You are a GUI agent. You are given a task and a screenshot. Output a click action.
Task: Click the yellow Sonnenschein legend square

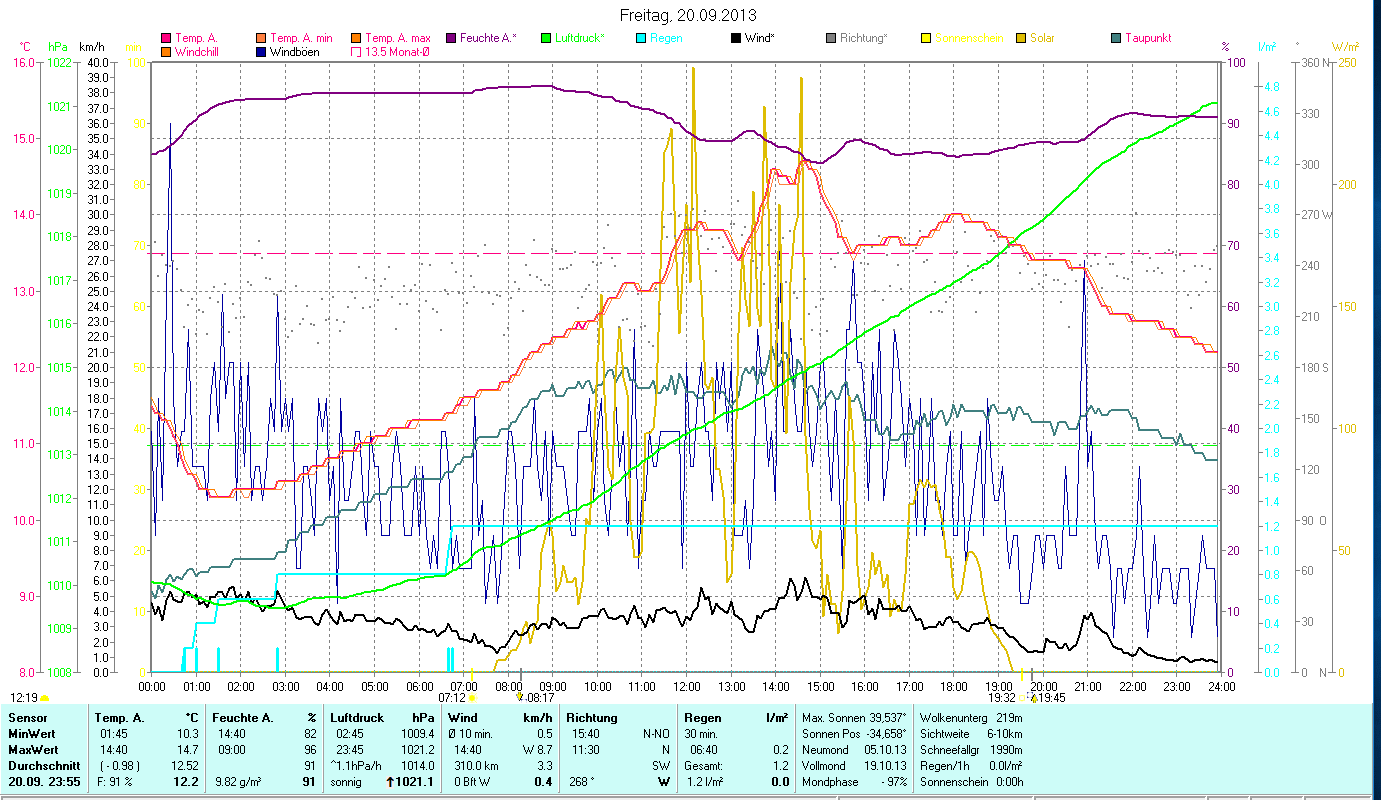tap(925, 38)
